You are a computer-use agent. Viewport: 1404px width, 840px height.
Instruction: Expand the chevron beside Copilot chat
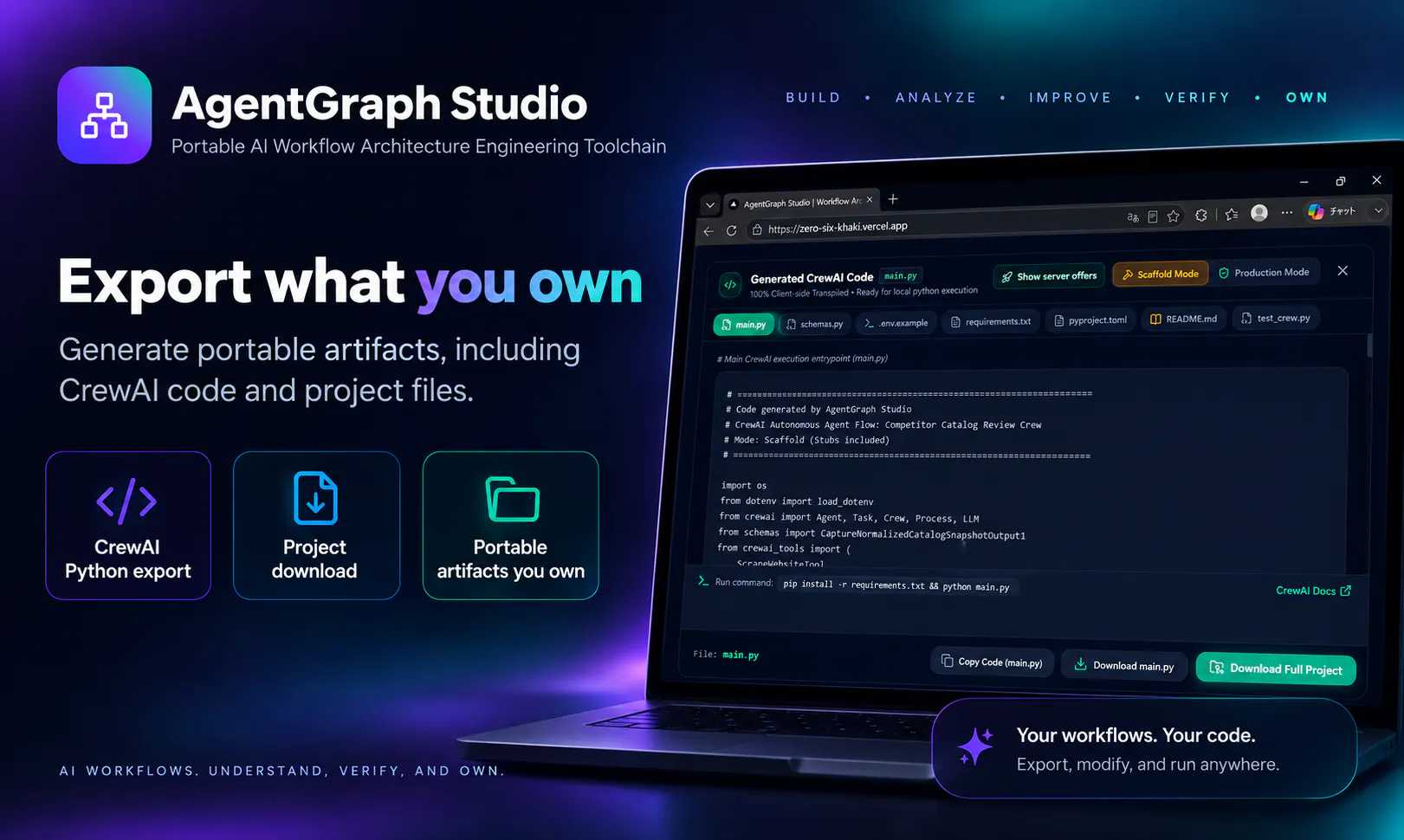pos(1377,210)
